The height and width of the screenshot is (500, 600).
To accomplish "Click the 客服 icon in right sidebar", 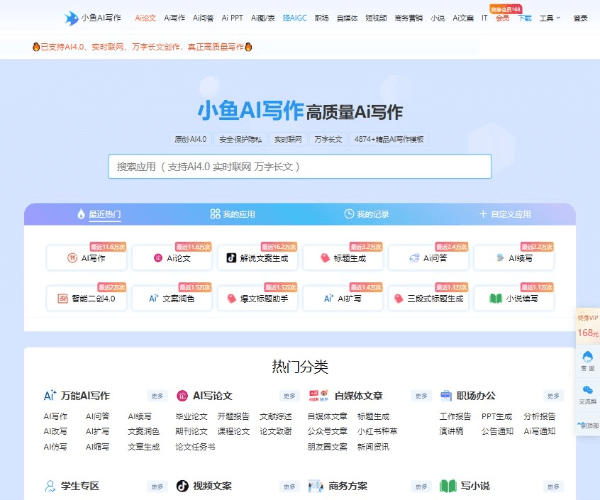I will pos(588,359).
